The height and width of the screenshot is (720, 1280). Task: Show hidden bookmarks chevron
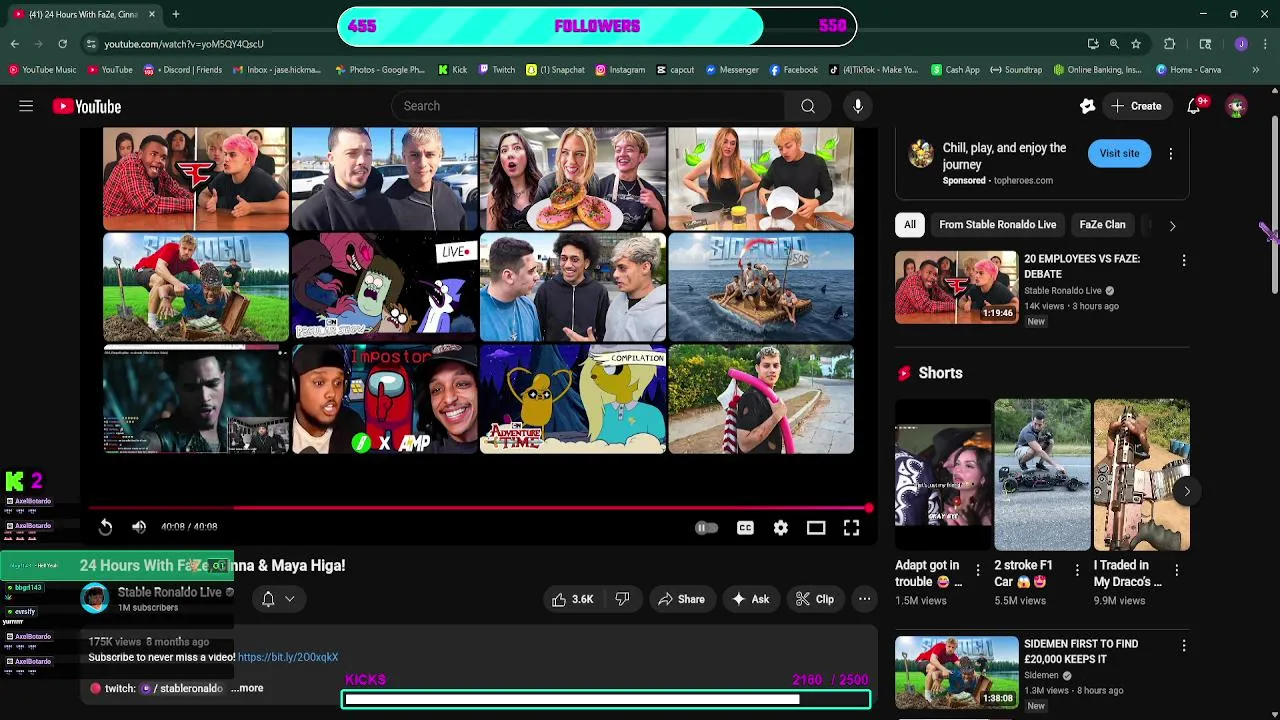pyautogui.click(x=1256, y=70)
